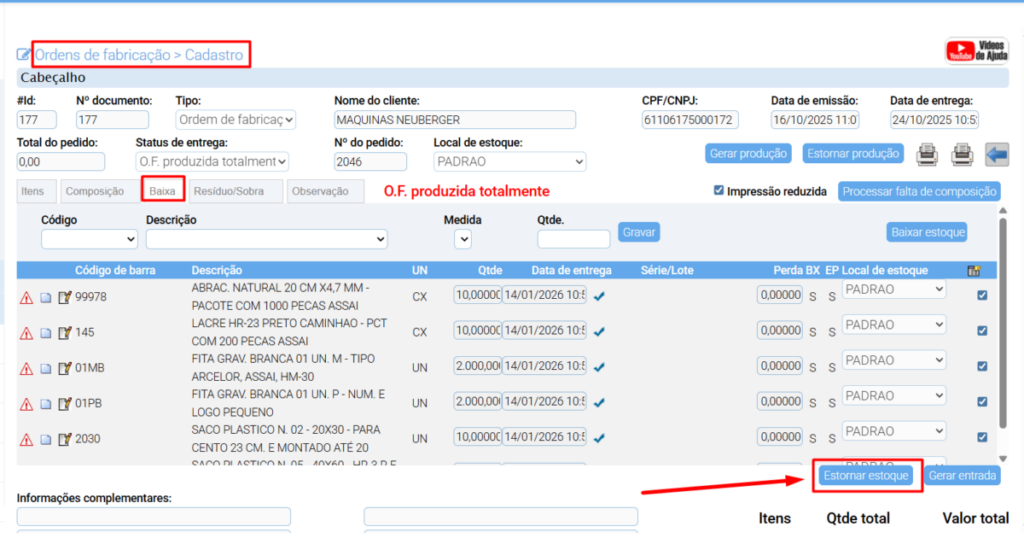Viewport: 1024px width, 544px height.
Task: Click the edit note icon for item 01MB
Action: (x=65, y=368)
